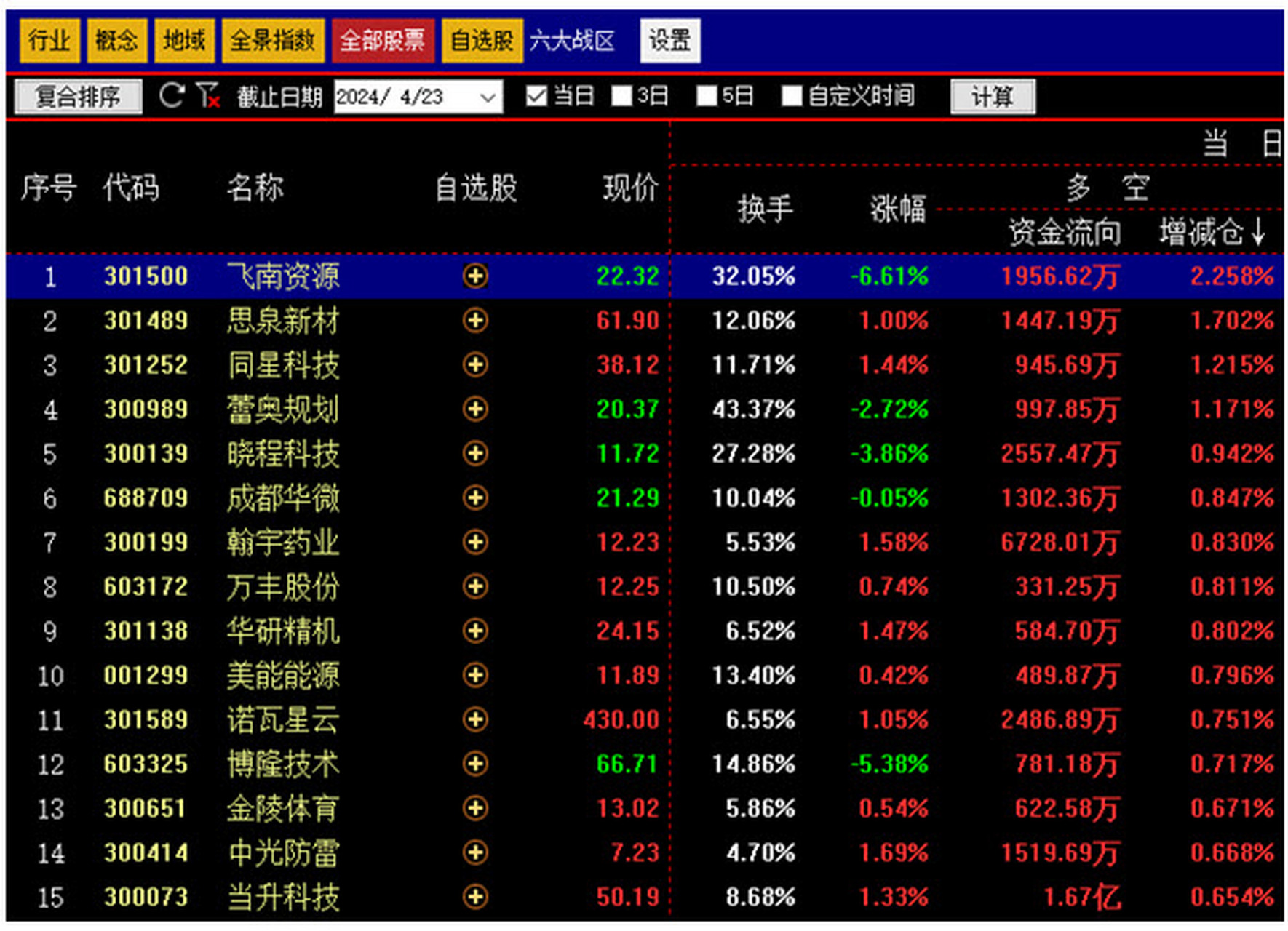Add 成都华微 to watchlist via plus icon

pyautogui.click(x=475, y=498)
